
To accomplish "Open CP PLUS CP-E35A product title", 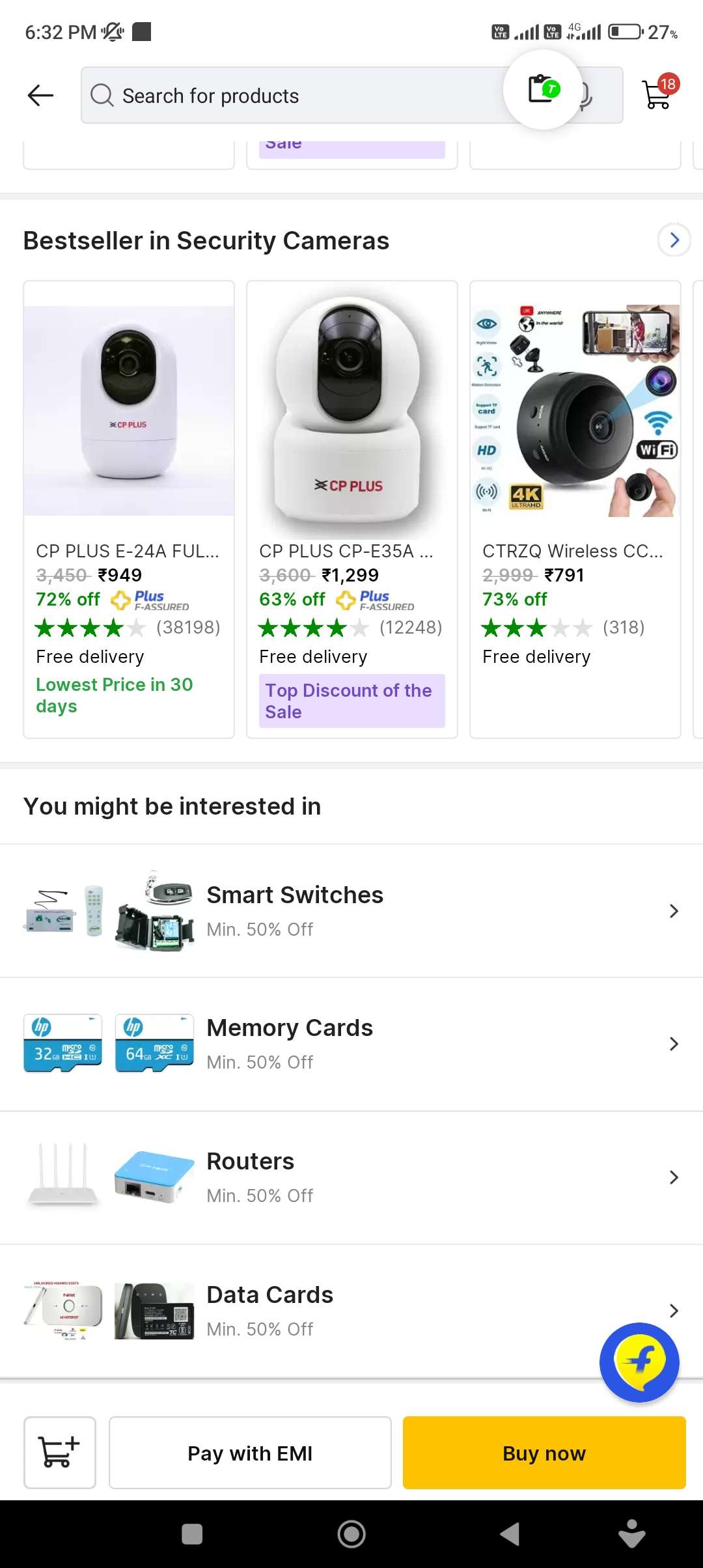I will pyautogui.click(x=346, y=552).
